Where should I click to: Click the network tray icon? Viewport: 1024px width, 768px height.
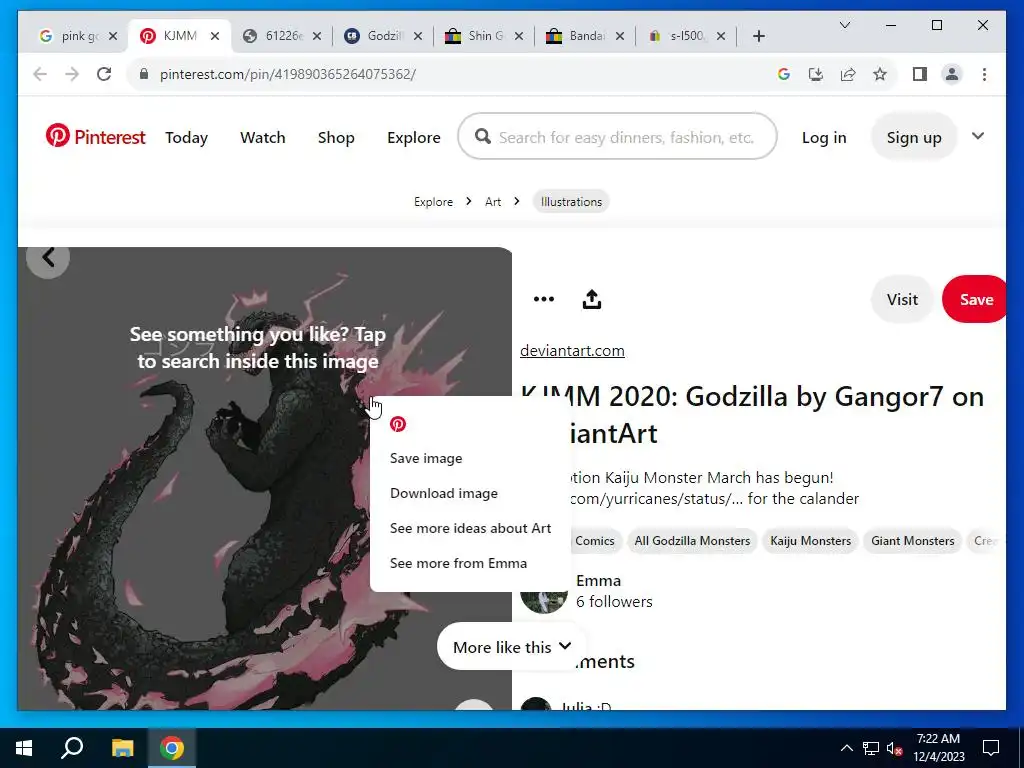871,748
